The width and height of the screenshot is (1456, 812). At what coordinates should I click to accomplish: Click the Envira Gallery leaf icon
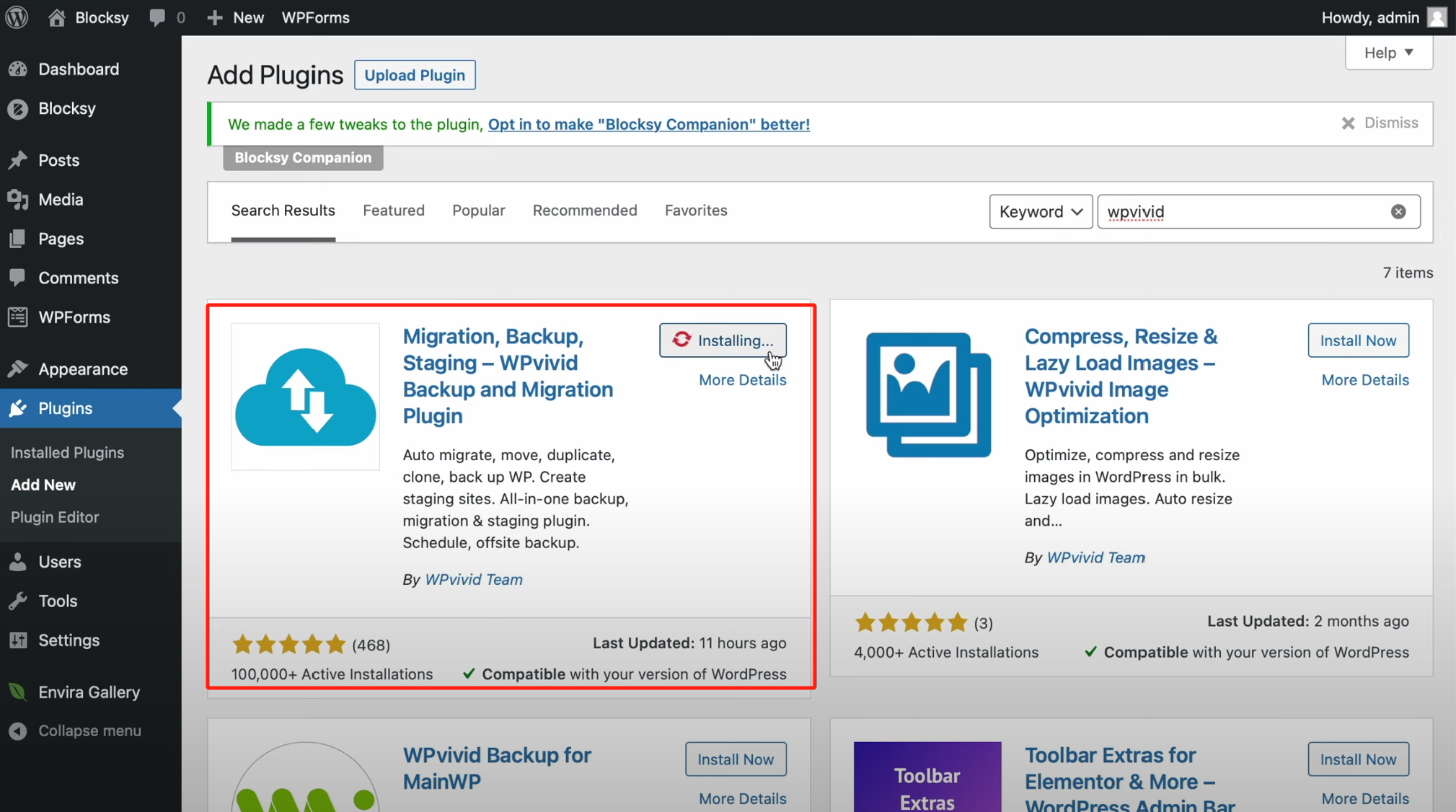click(x=18, y=692)
